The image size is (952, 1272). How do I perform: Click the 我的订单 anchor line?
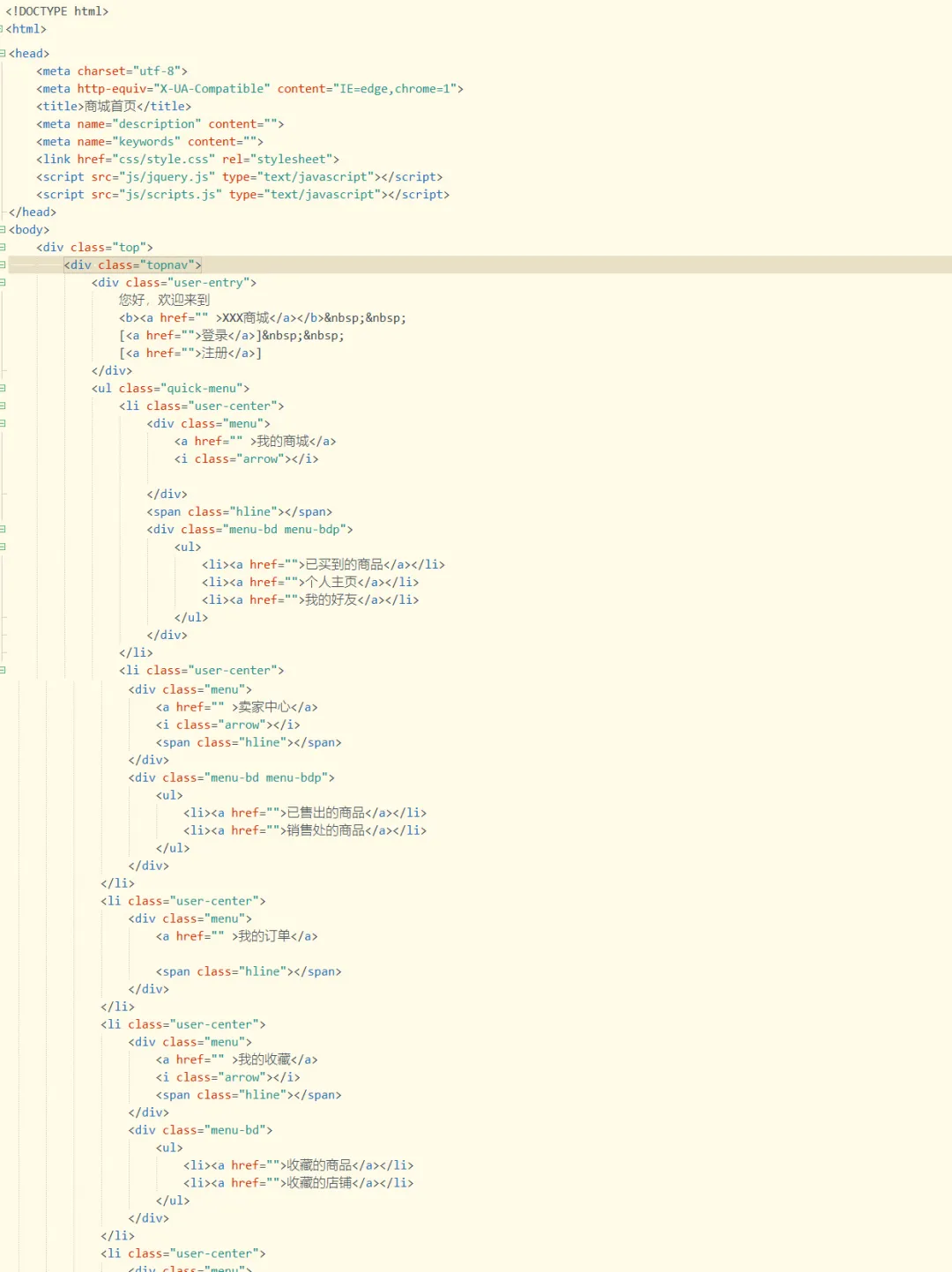(237, 937)
